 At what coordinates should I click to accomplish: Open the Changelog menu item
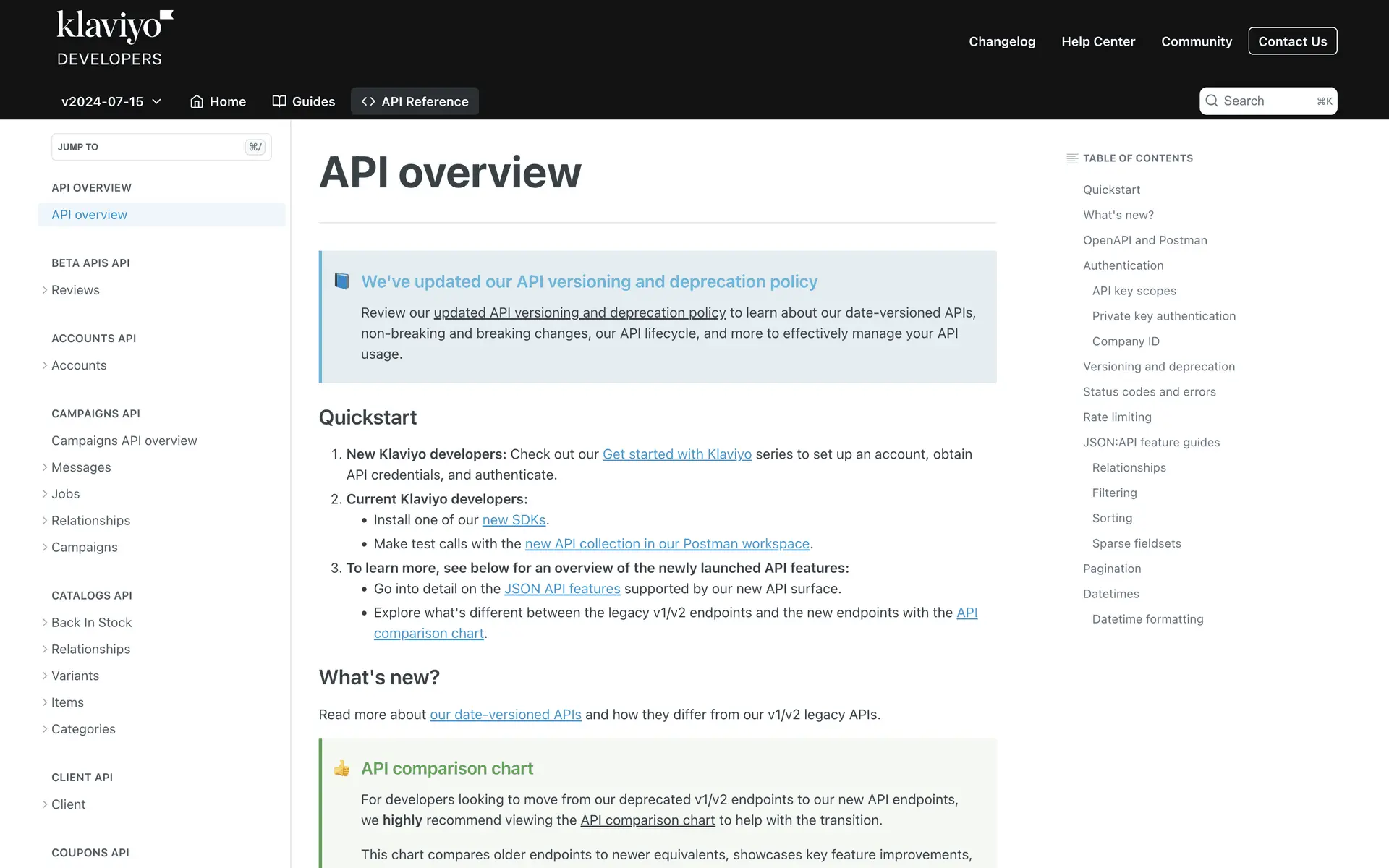(x=1002, y=41)
